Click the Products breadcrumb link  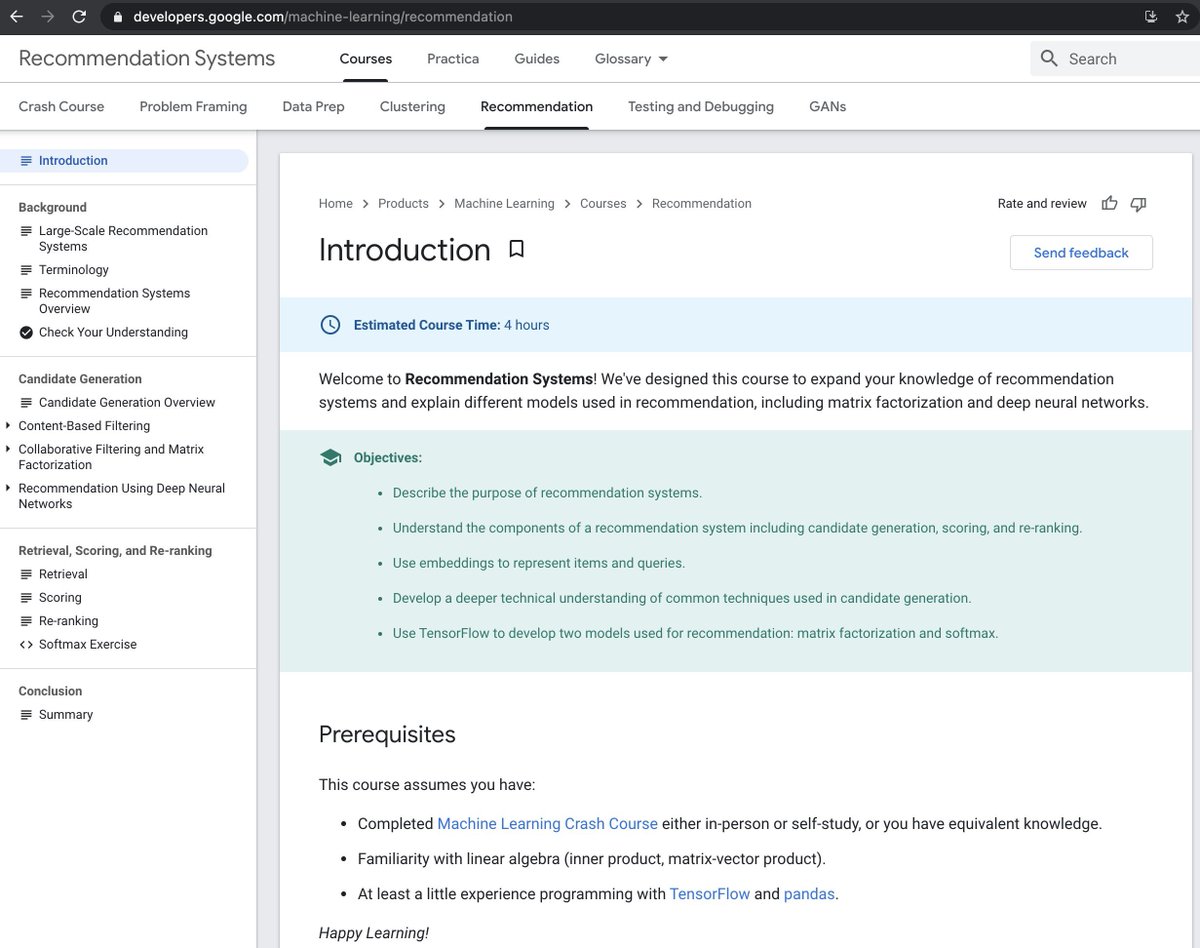click(403, 203)
